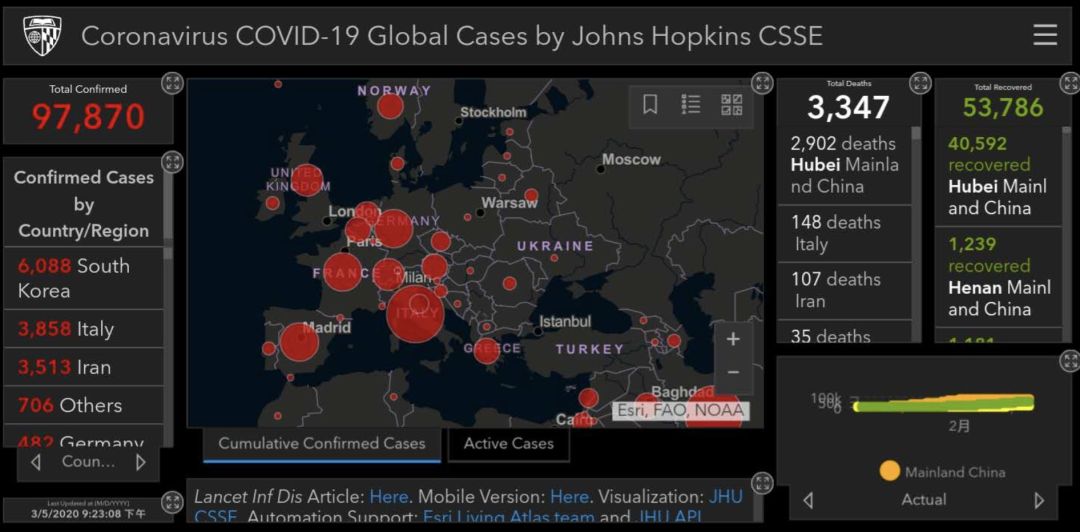Viewport: 1080px width, 532px height.
Task: Select the 3,858 Italy row
Action: 83,329
